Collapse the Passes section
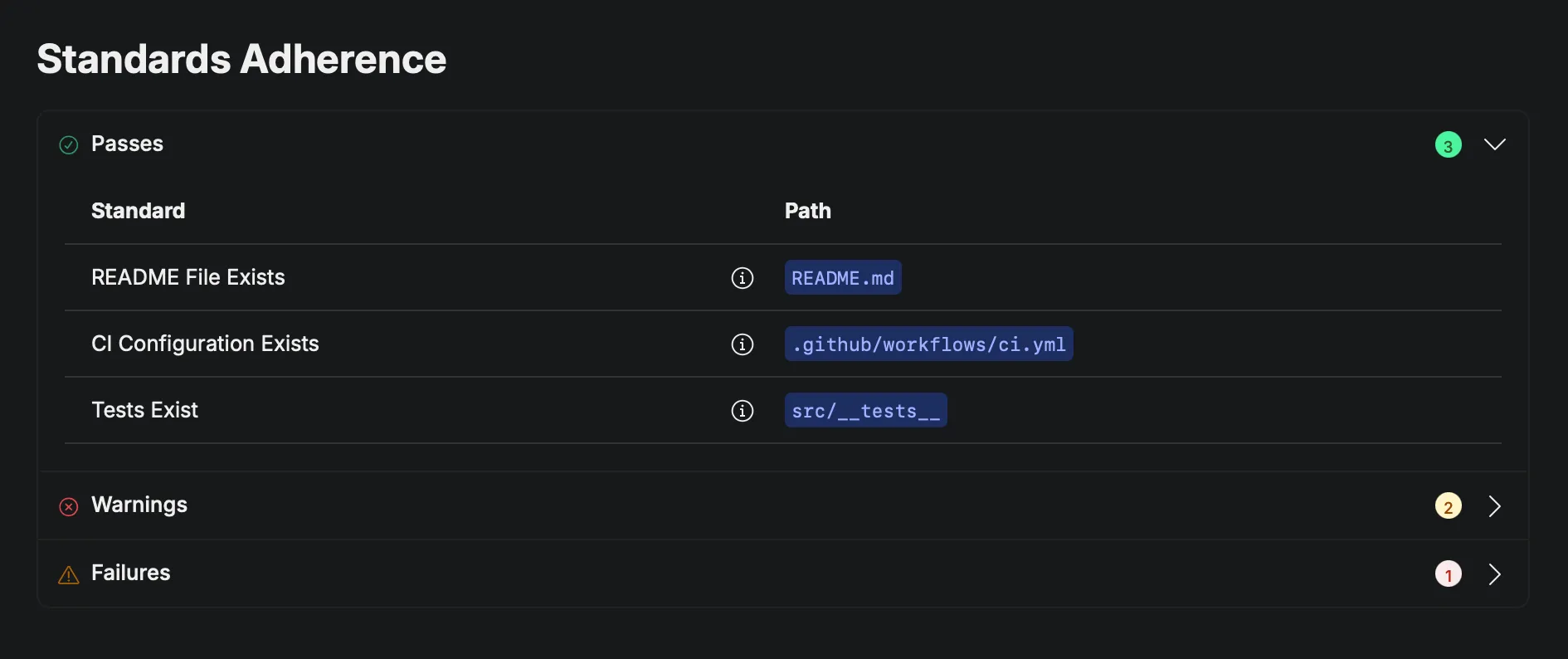 point(1495,144)
